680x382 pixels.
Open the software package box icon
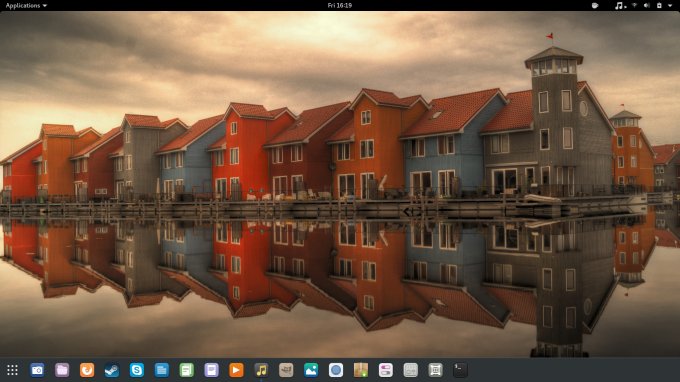click(361, 370)
